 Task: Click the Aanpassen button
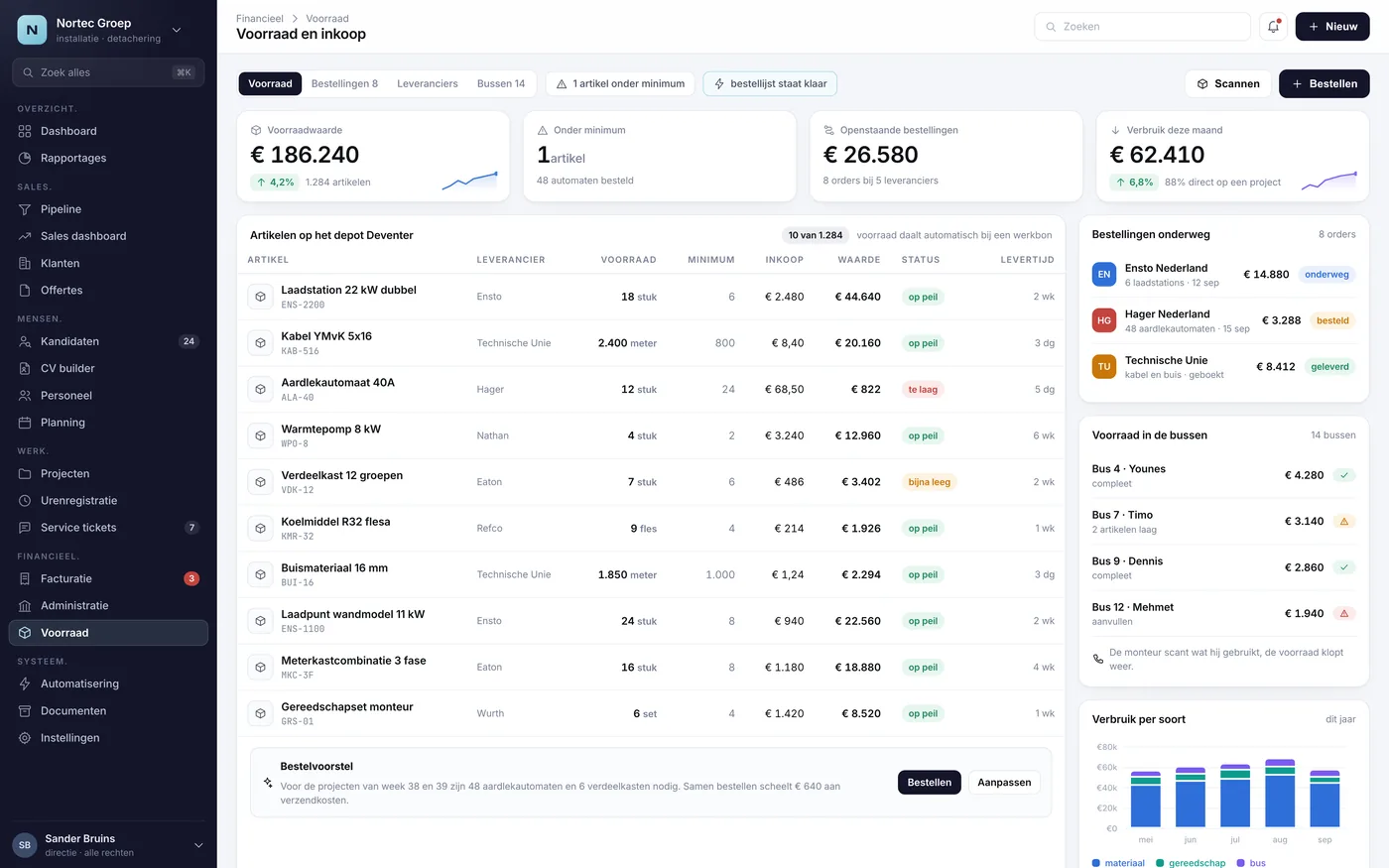[1004, 782]
